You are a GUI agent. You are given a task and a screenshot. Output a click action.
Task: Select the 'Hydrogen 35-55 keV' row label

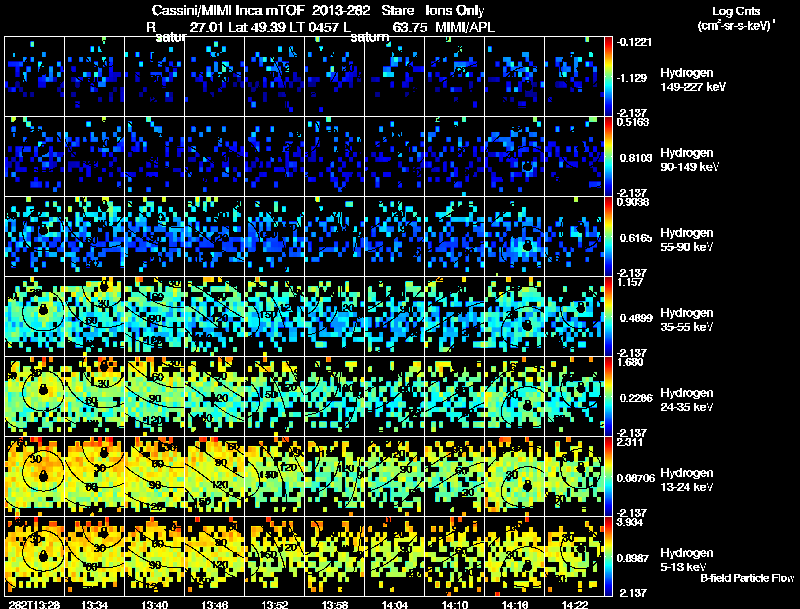687,320
